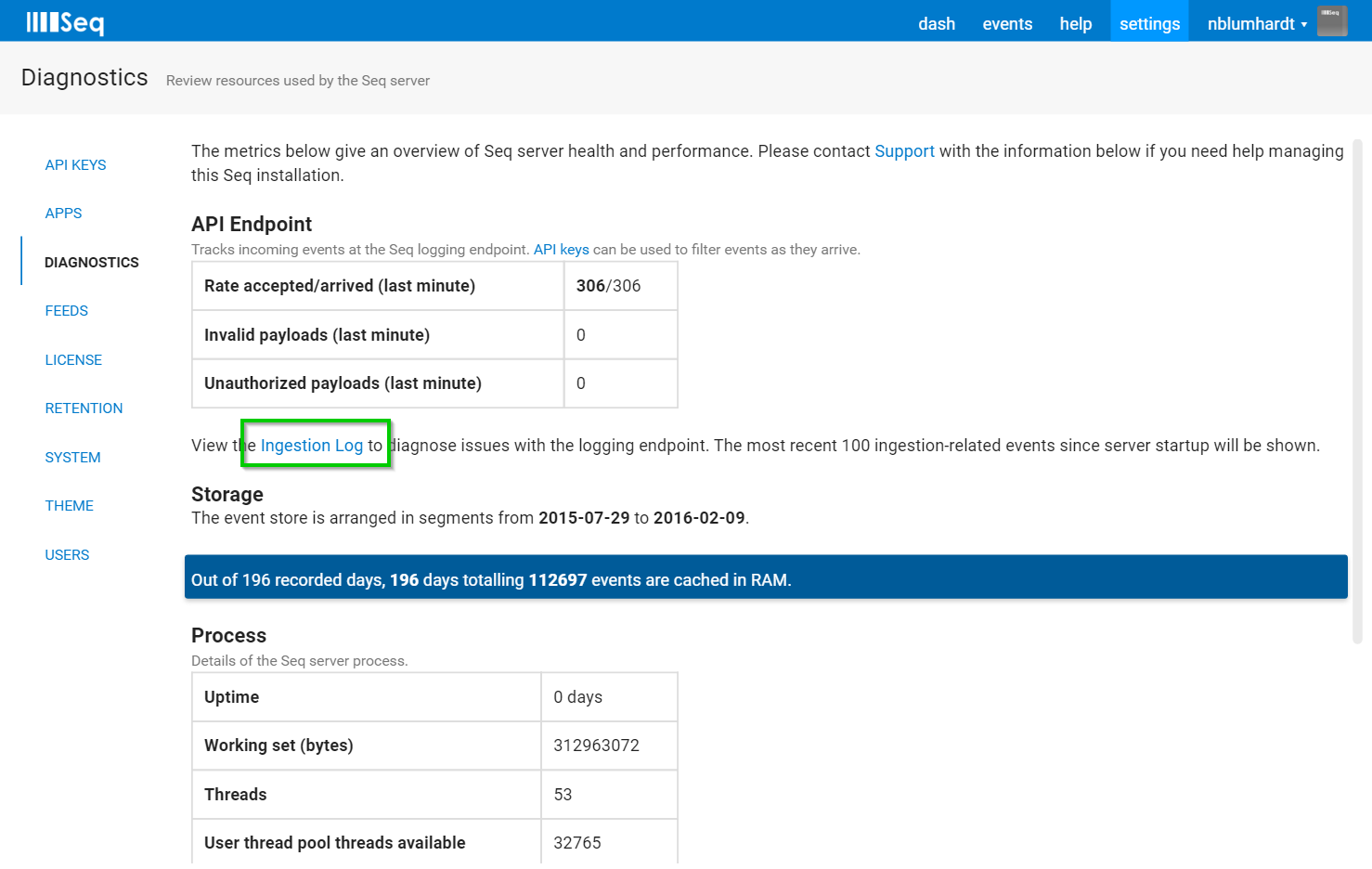
Task: Click the '0 days' uptime value
Action: [x=577, y=697]
